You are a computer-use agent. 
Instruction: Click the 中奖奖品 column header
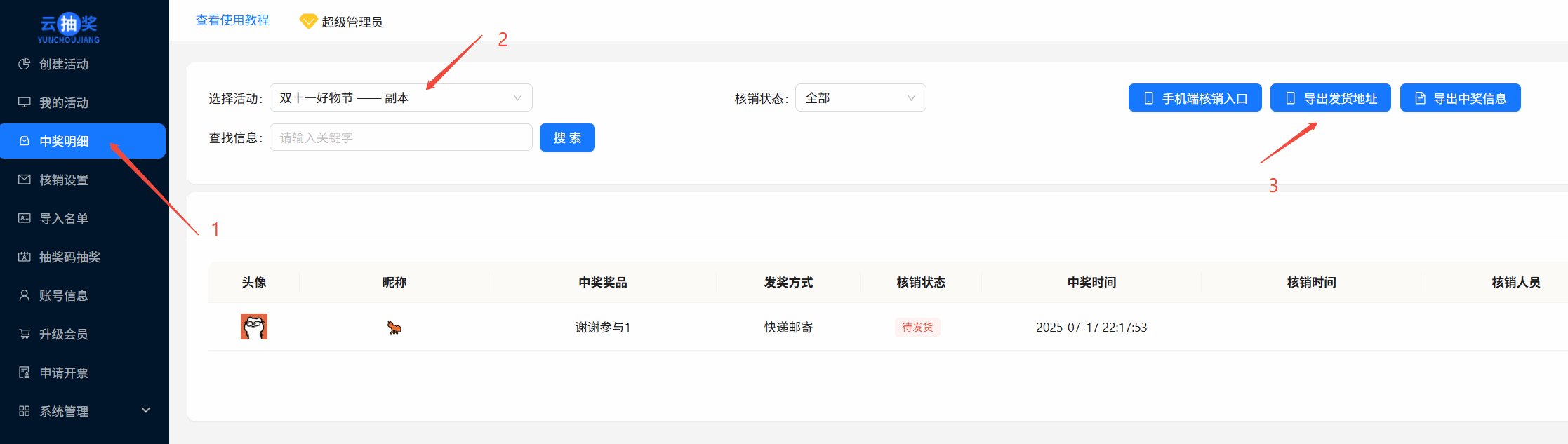click(603, 283)
